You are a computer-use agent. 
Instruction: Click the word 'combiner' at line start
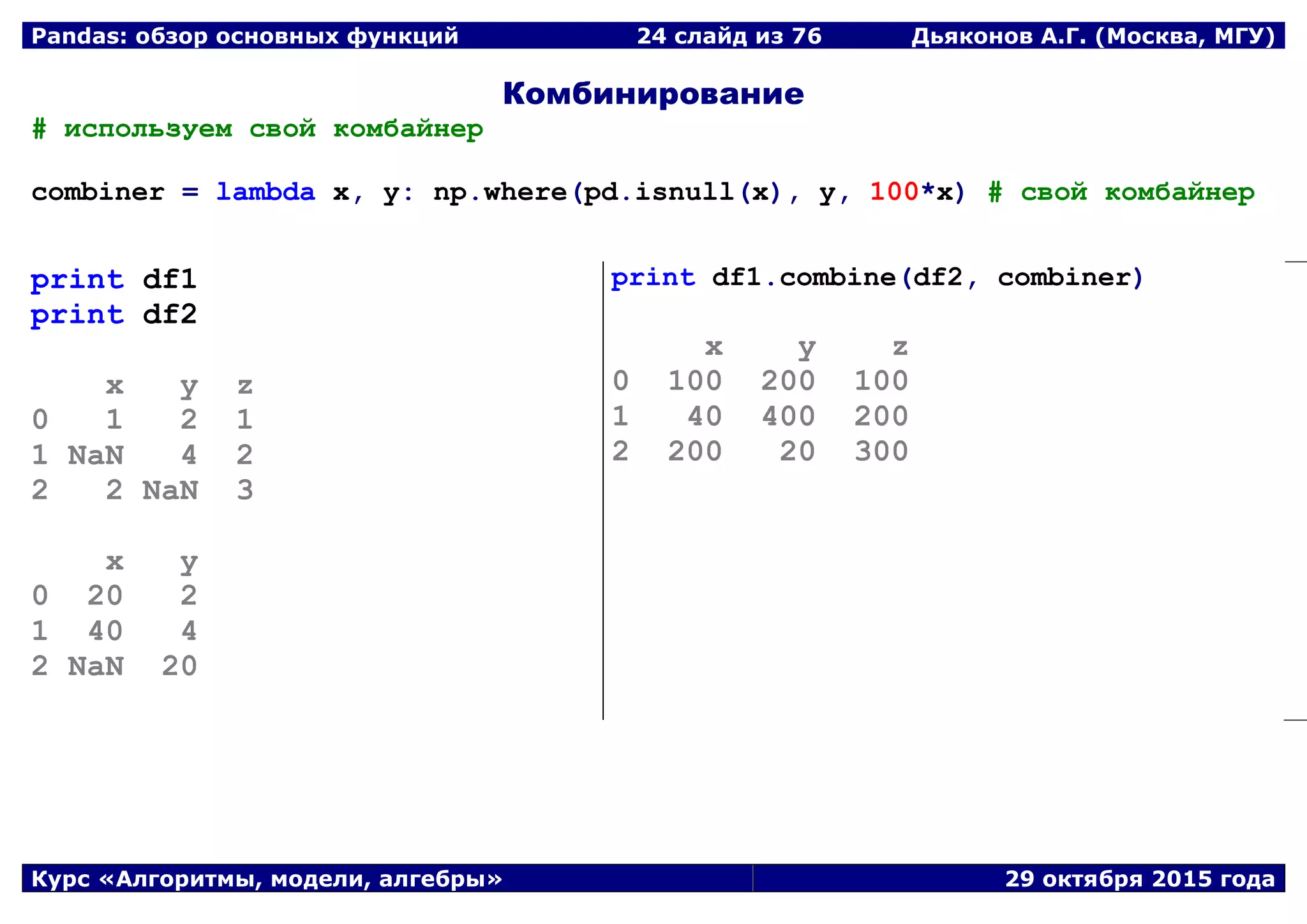[98, 192]
